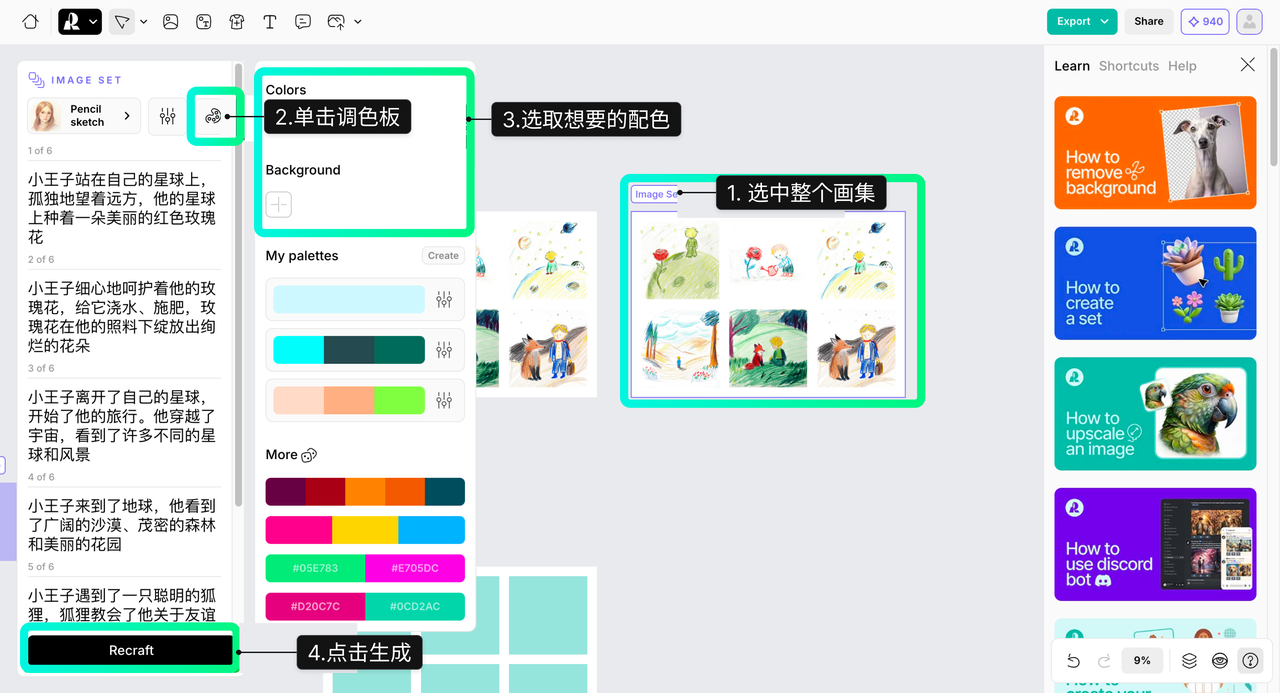1280x693 pixels.
Task: Click the Create palette button
Action: coord(443,256)
